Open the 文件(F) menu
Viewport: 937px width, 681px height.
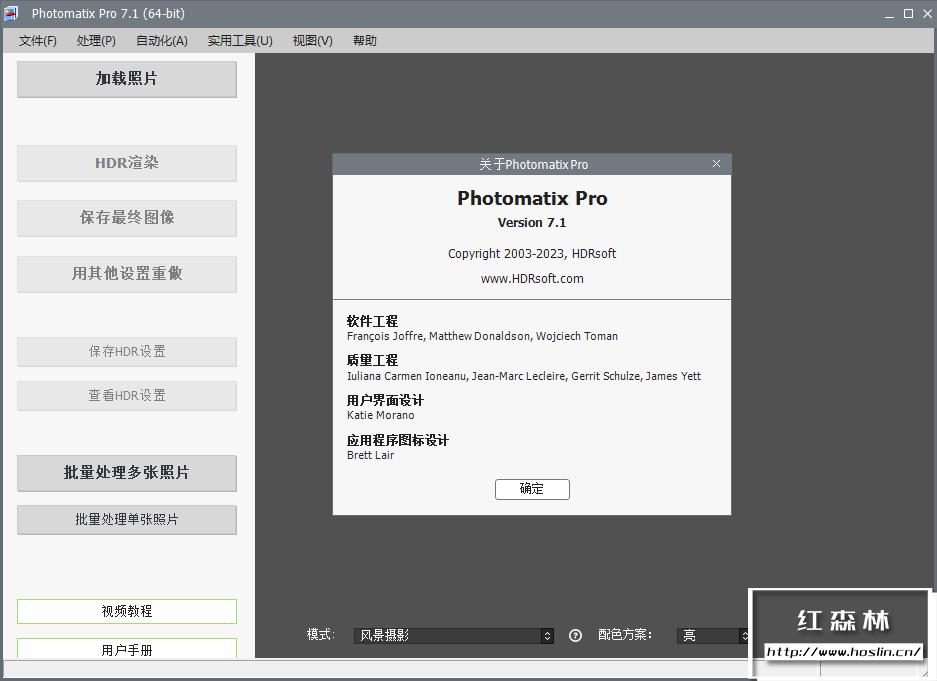(x=37, y=41)
